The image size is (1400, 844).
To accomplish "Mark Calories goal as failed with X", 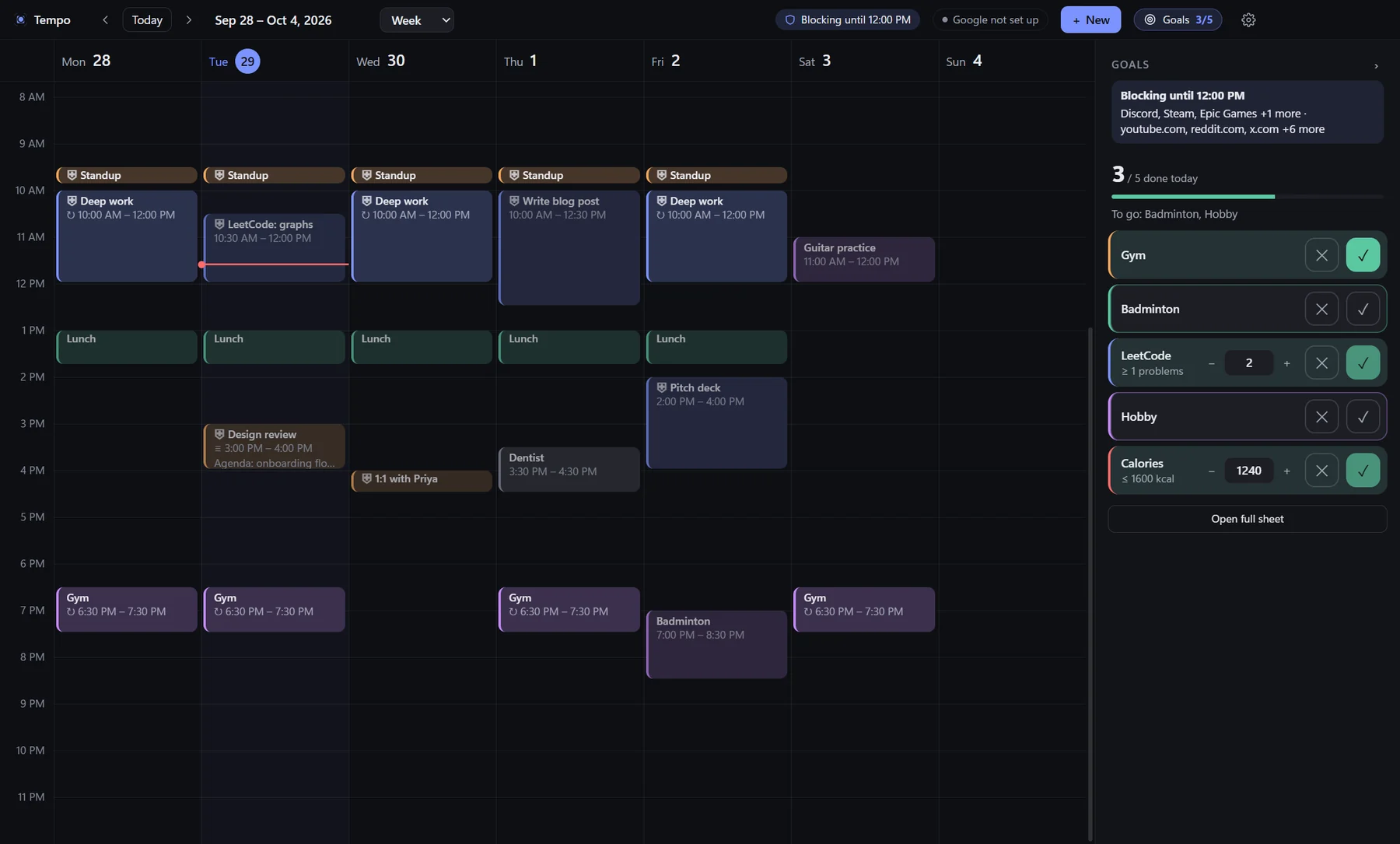I will (1321, 471).
